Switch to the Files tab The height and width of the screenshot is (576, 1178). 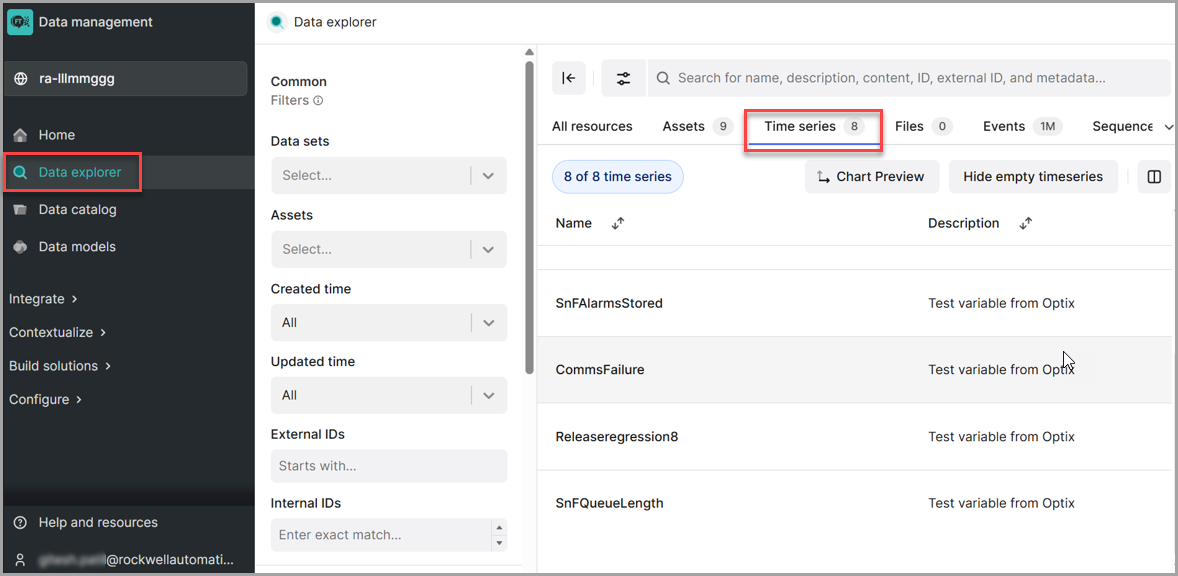[923, 126]
